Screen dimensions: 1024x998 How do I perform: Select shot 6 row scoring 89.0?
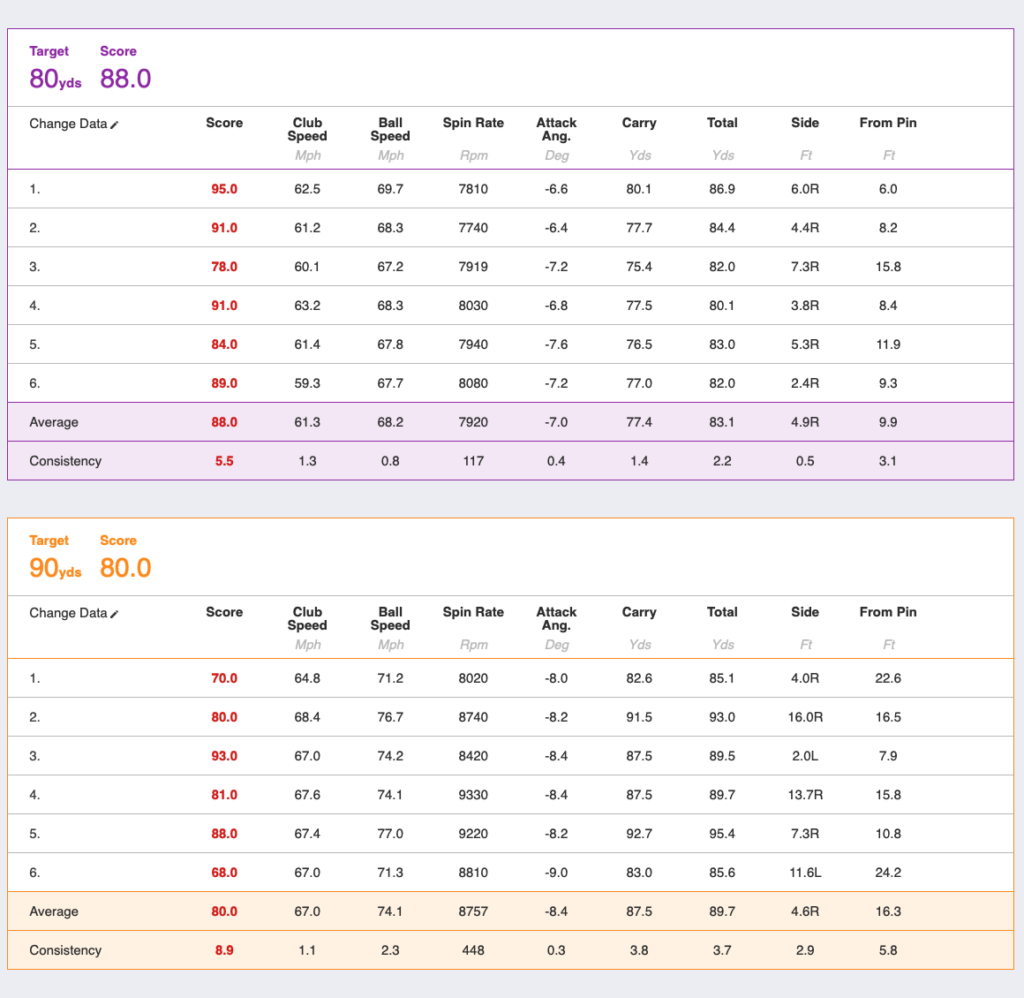pyautogui.click(x=510, y=383)
